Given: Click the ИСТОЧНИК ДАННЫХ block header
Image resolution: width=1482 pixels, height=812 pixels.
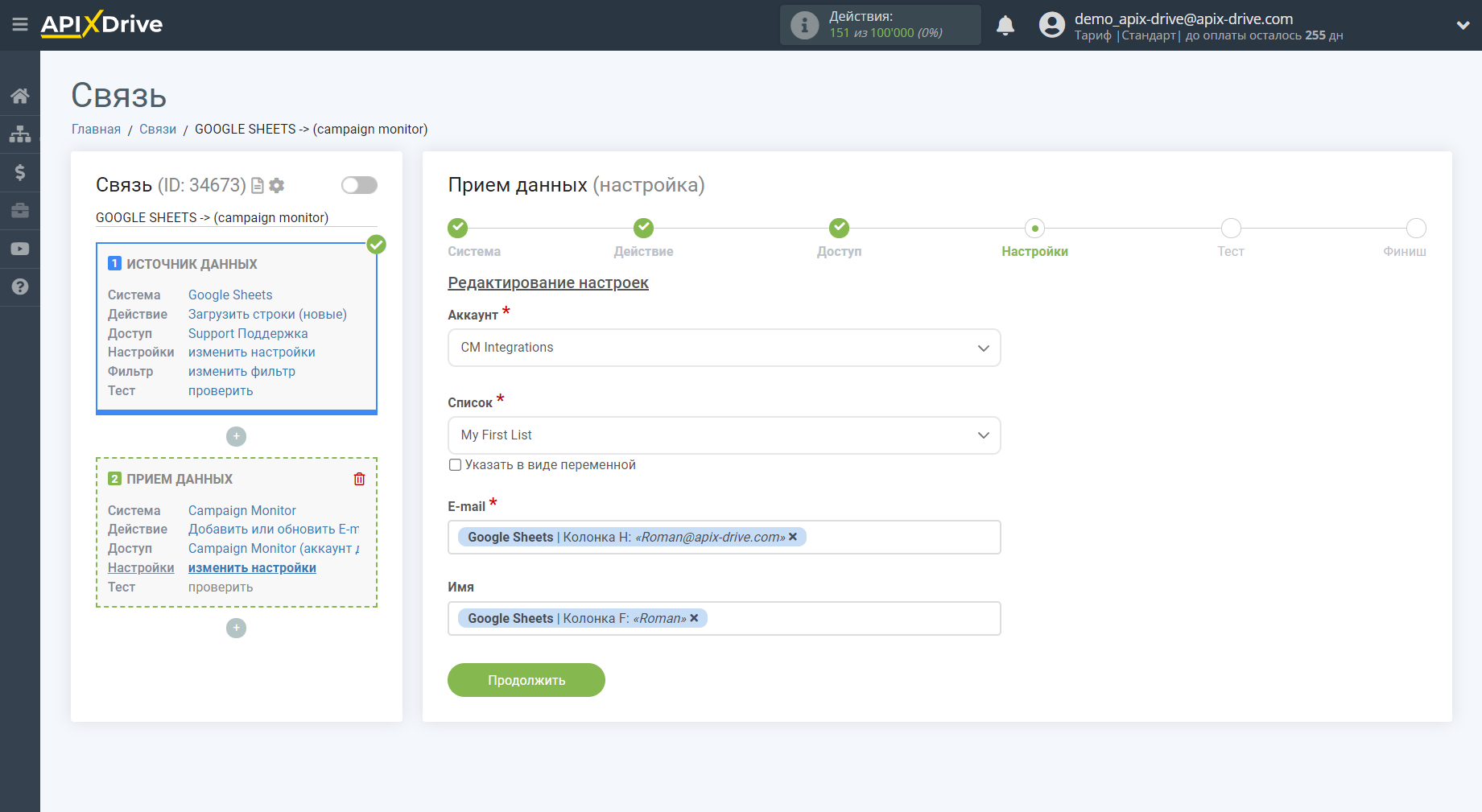Looking at the screenshot, I should coord(192,264).
